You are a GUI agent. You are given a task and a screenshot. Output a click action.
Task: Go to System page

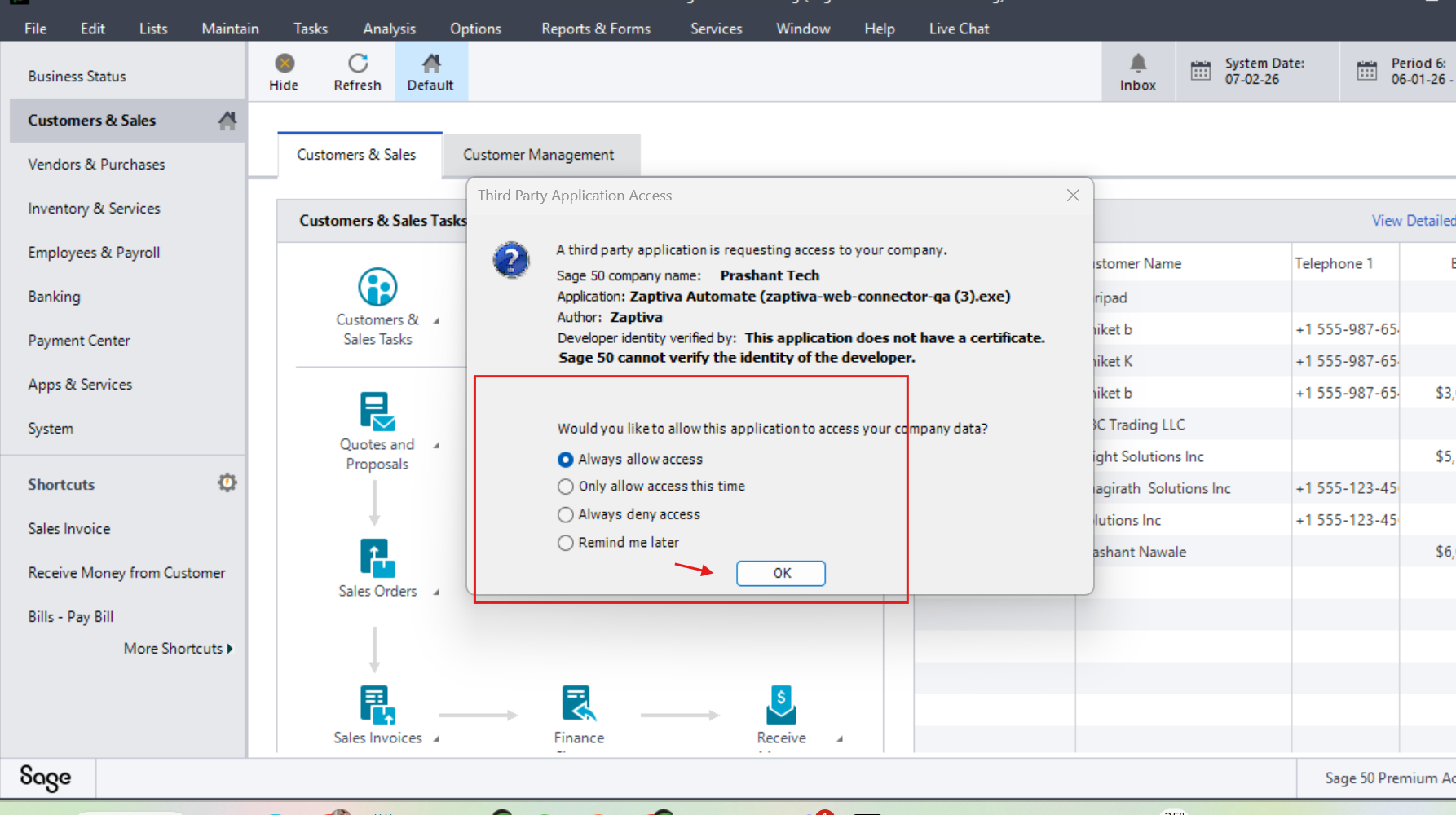click(51, 429)
